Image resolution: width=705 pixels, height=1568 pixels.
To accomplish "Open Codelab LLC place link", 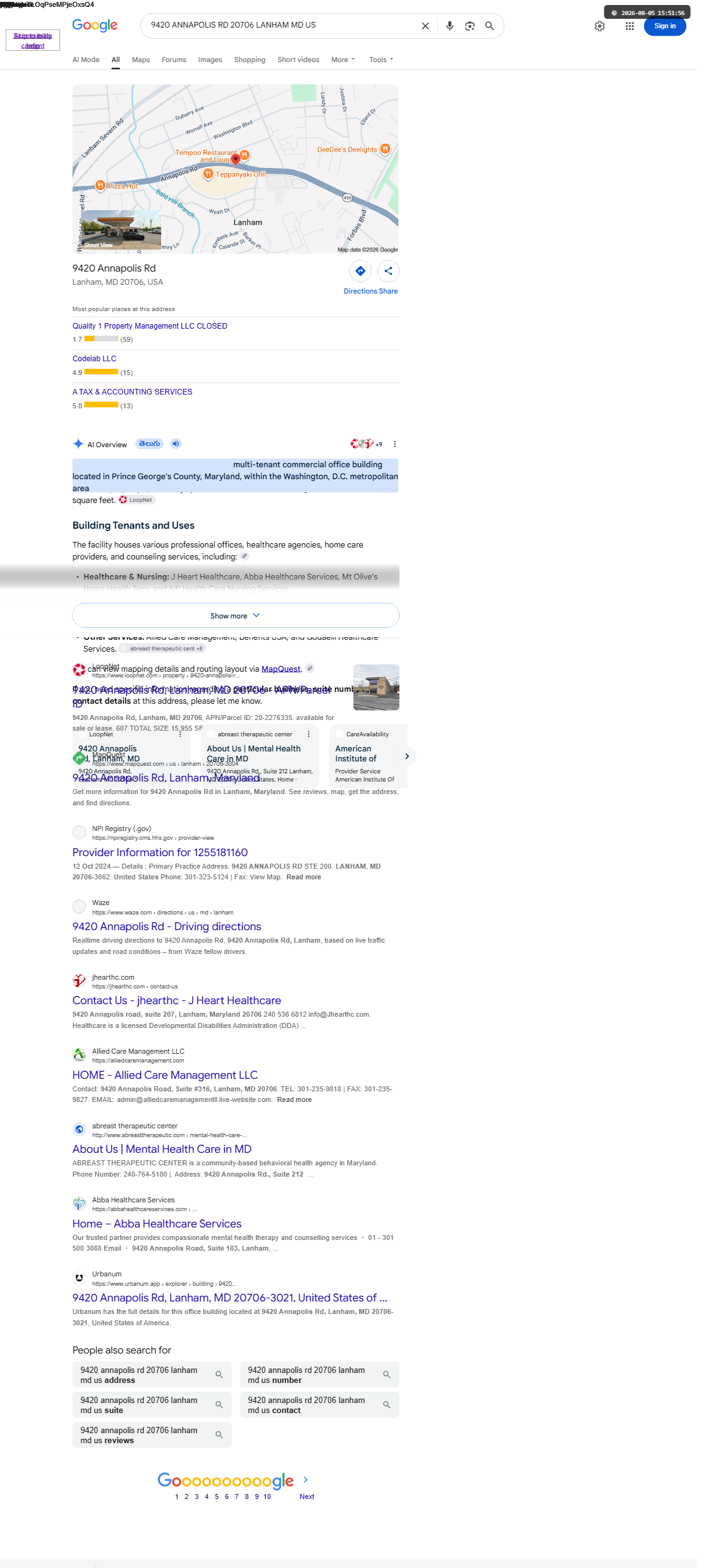I will coord(94,359).
